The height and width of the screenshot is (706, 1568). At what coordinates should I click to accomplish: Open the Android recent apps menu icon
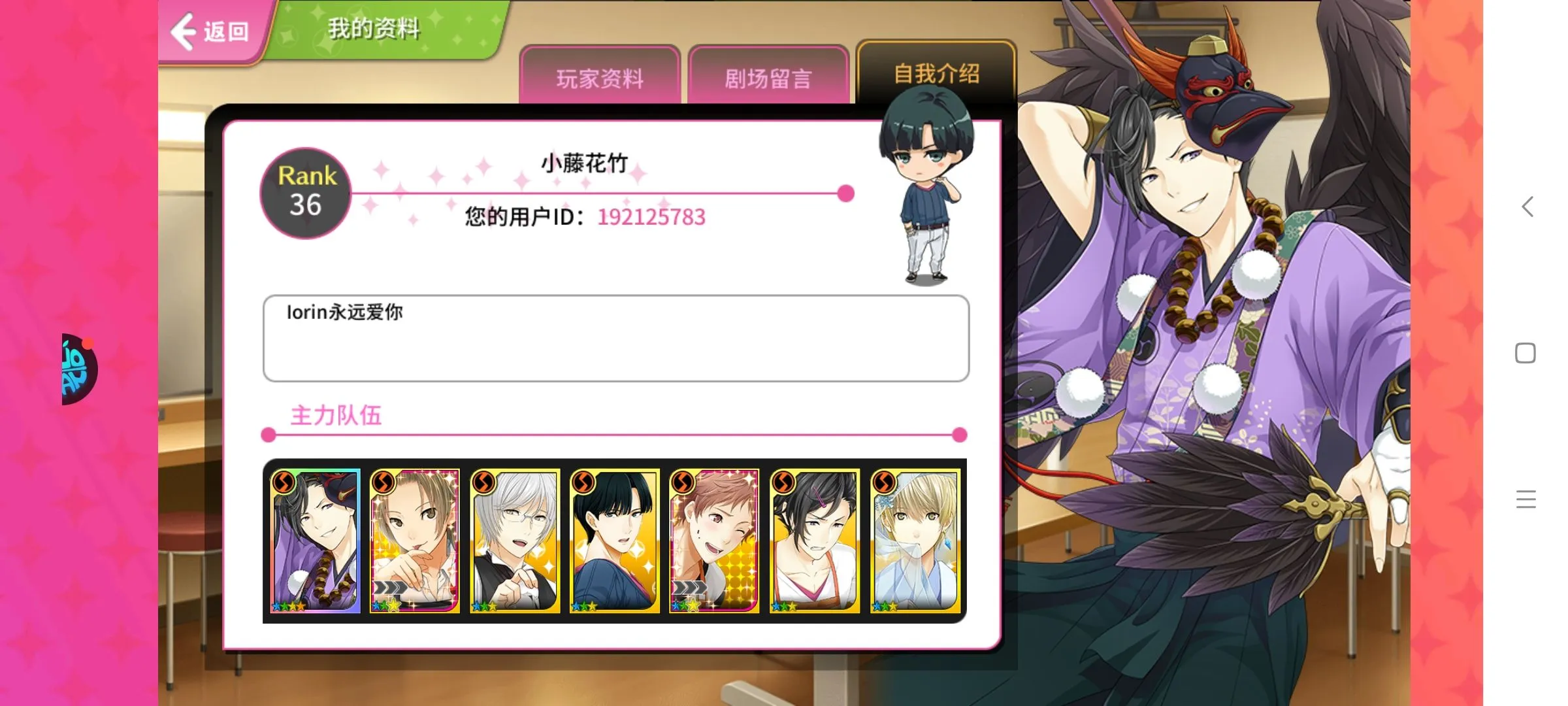pos(1526,499)
